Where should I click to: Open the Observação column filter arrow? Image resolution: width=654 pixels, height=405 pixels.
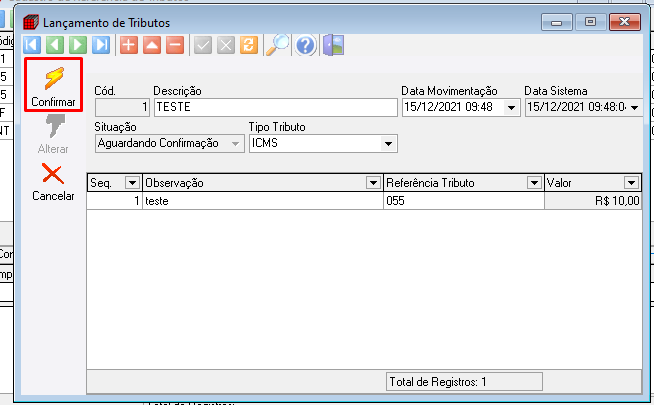[373, 183]
